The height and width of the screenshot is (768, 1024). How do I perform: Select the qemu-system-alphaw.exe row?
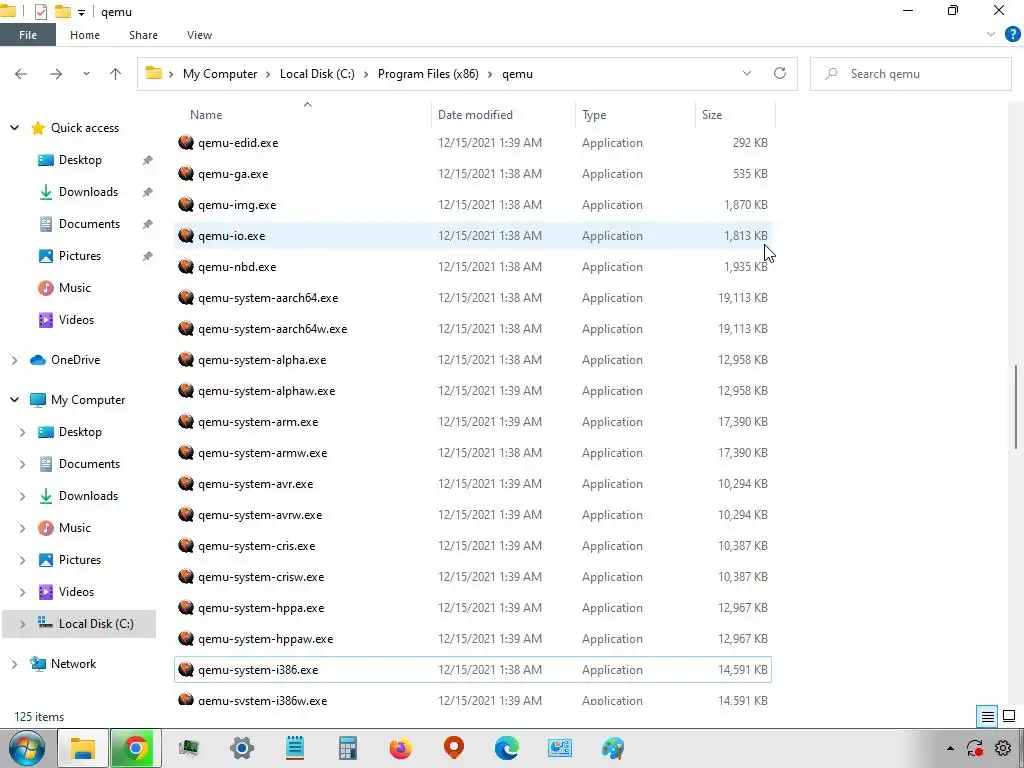pyautogui.click(x=473, y=391)
